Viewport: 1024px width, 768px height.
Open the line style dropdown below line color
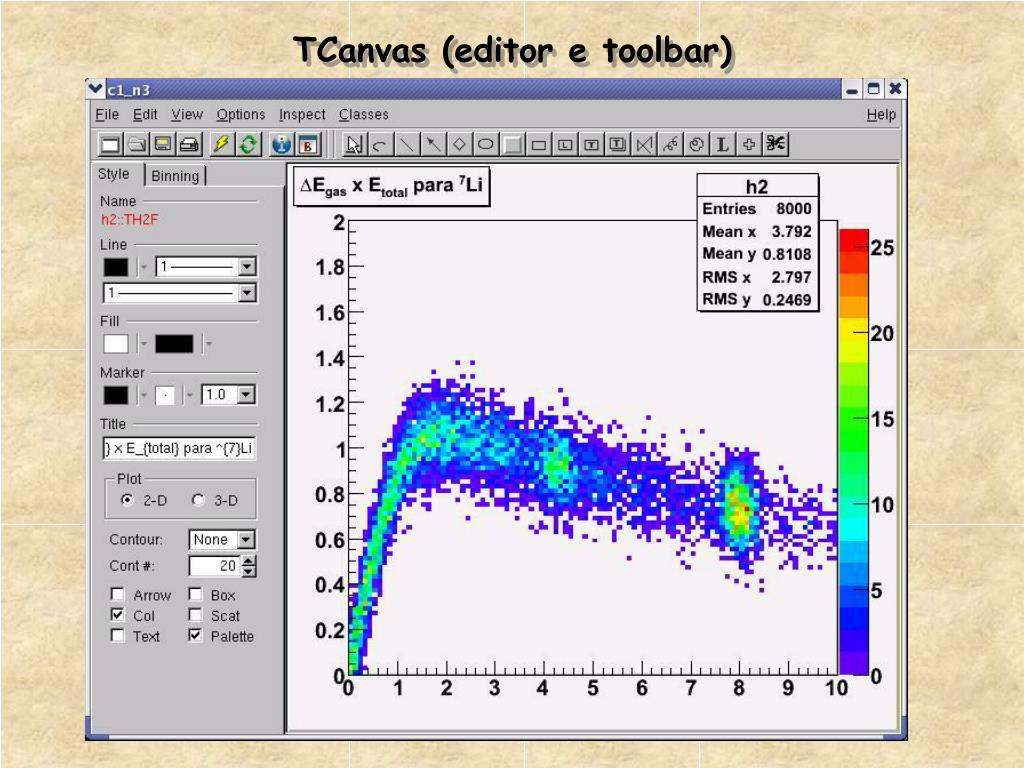point(246,293)
